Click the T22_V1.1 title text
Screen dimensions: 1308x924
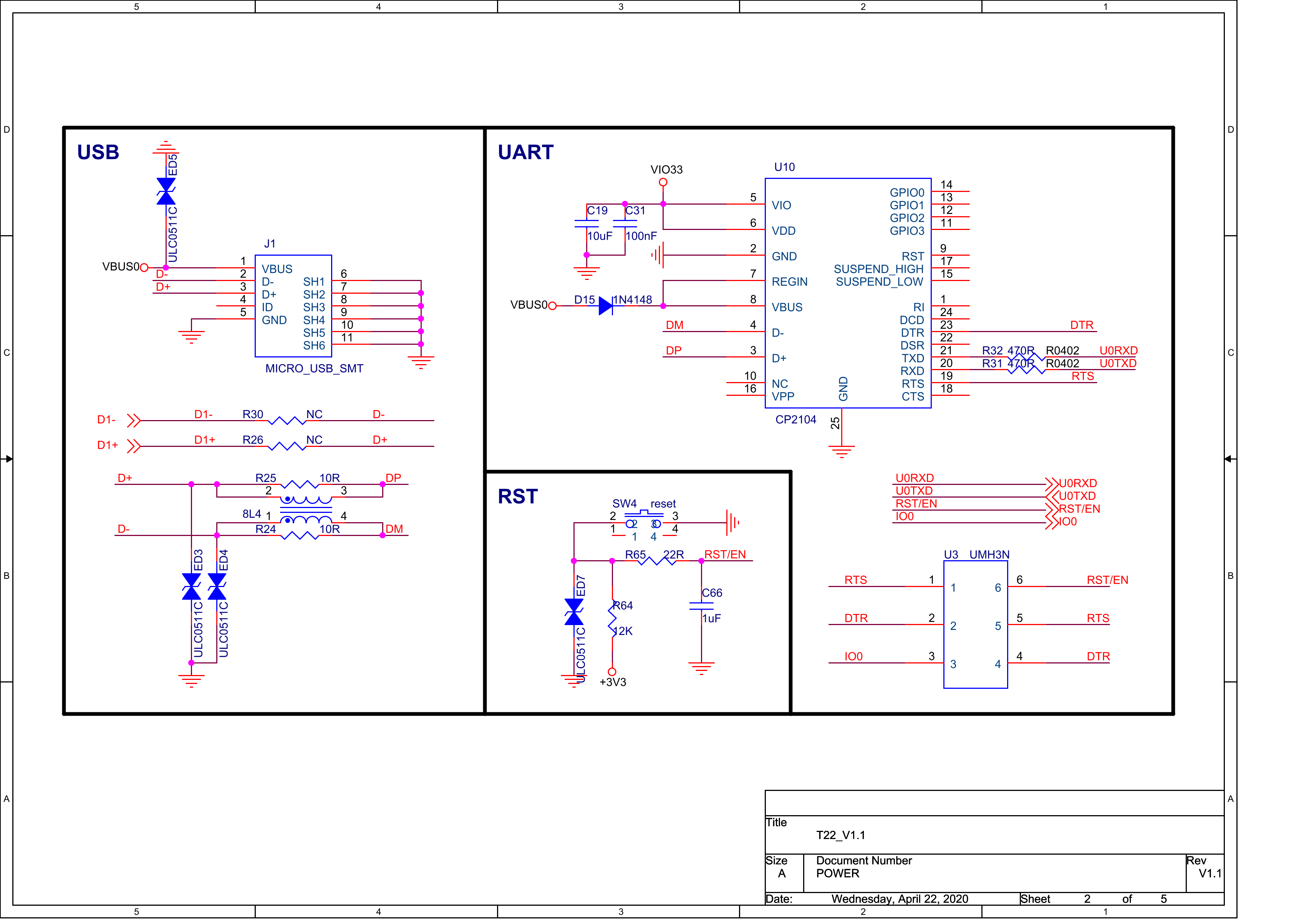tap(840, 835)
